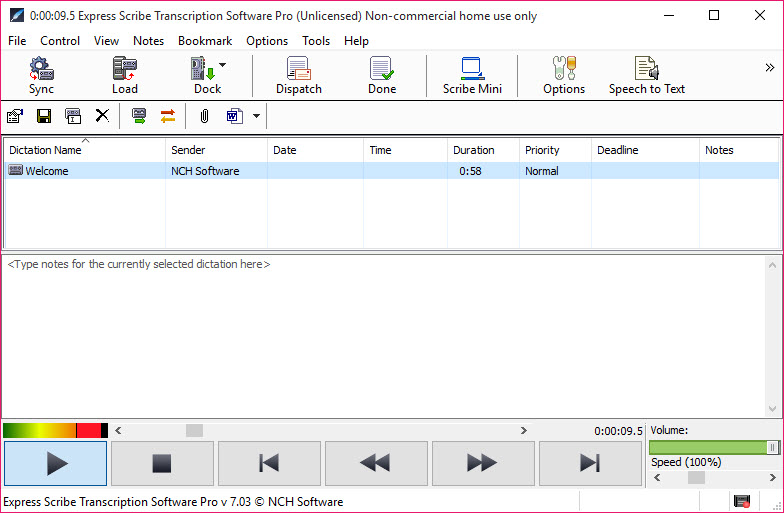Screen dimensions: 784x513
Task: Click the save floppy disk icon
Action: pyautogui.click(x=44, y=116)
